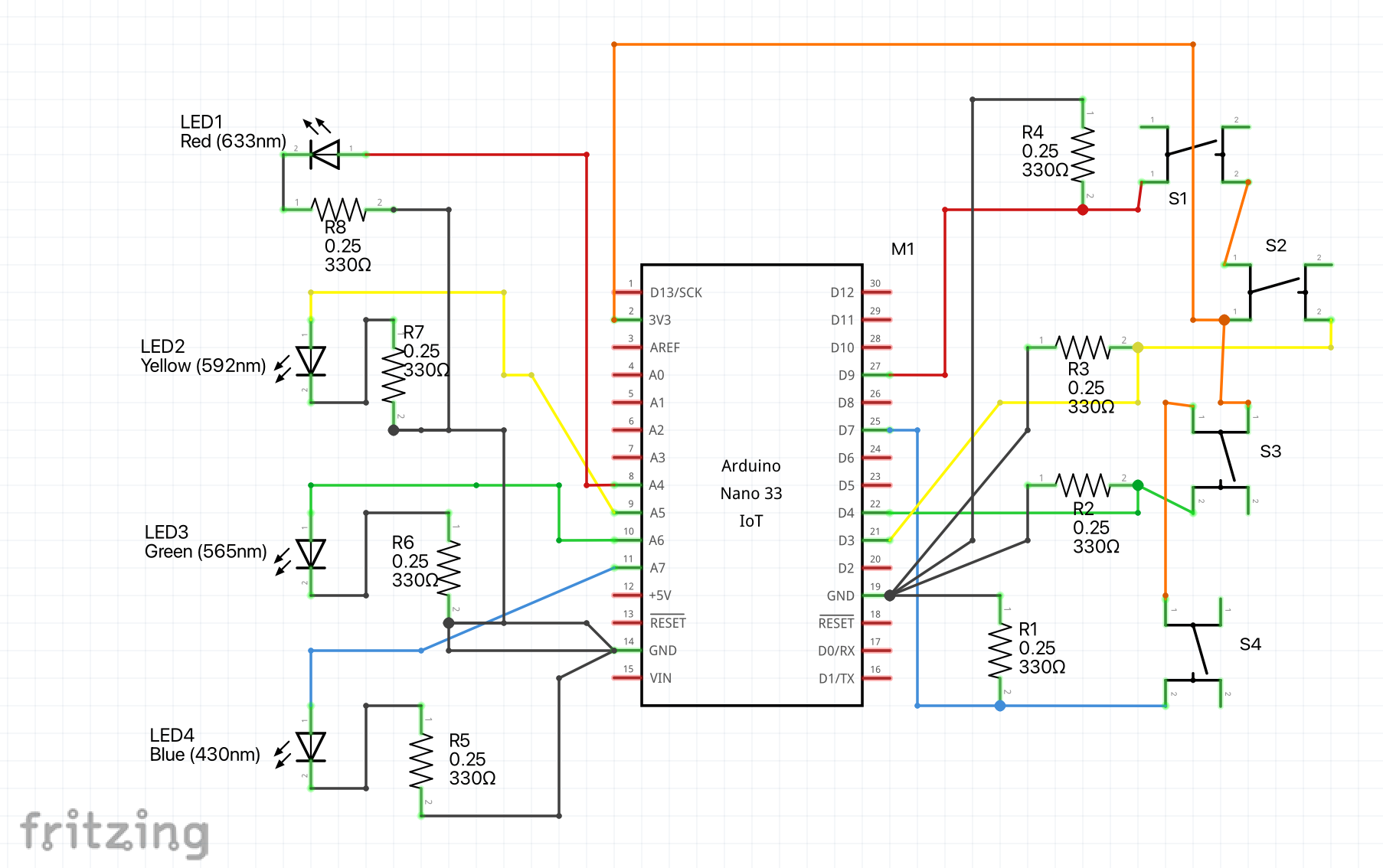Viewport: 1383px width, 868px height.
Task: Select resistor R7 zigzag symbol
Action: [394, 375]
